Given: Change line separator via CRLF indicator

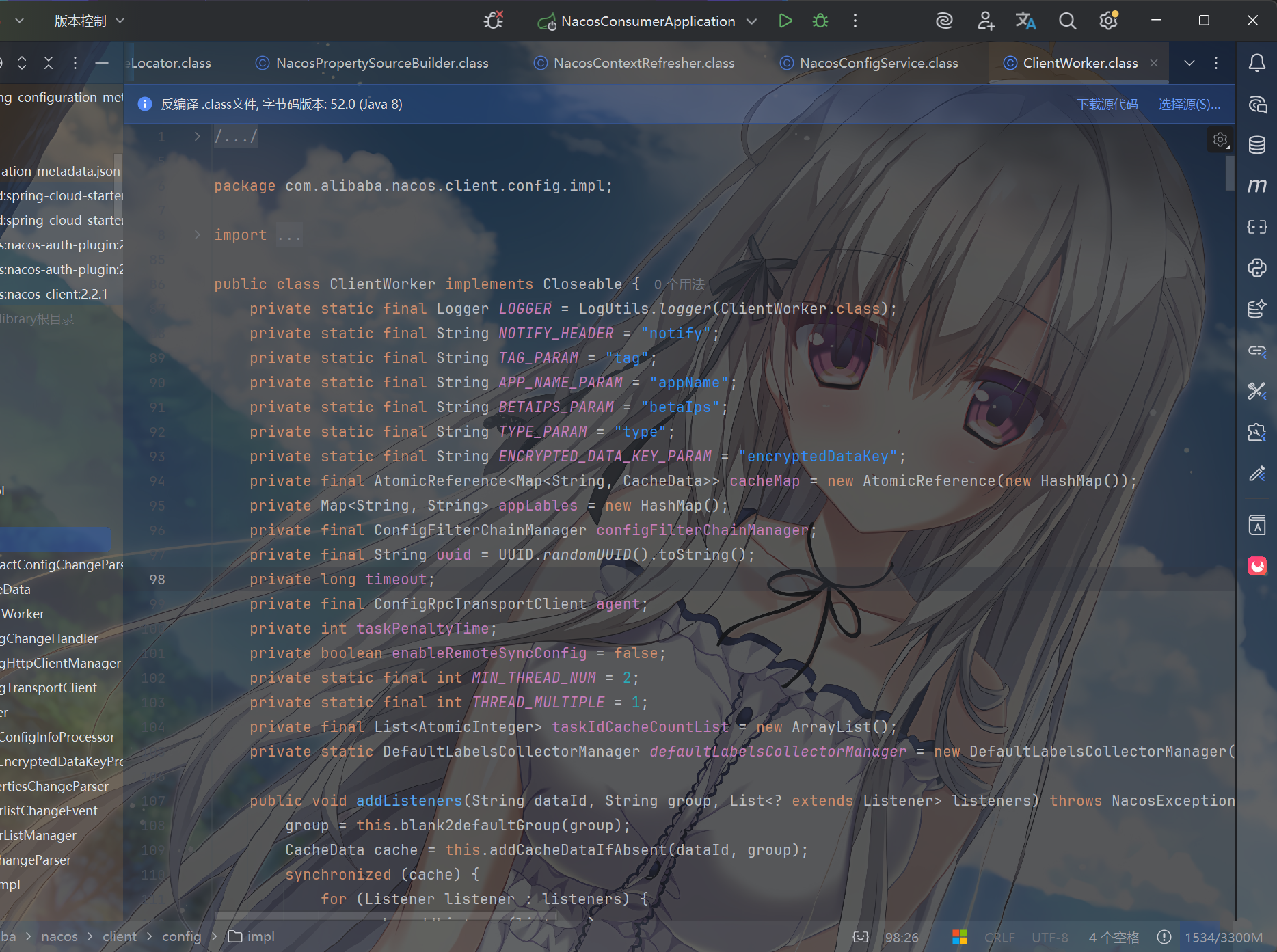Looking at the screenshot, I should click(x=999, y=937).
